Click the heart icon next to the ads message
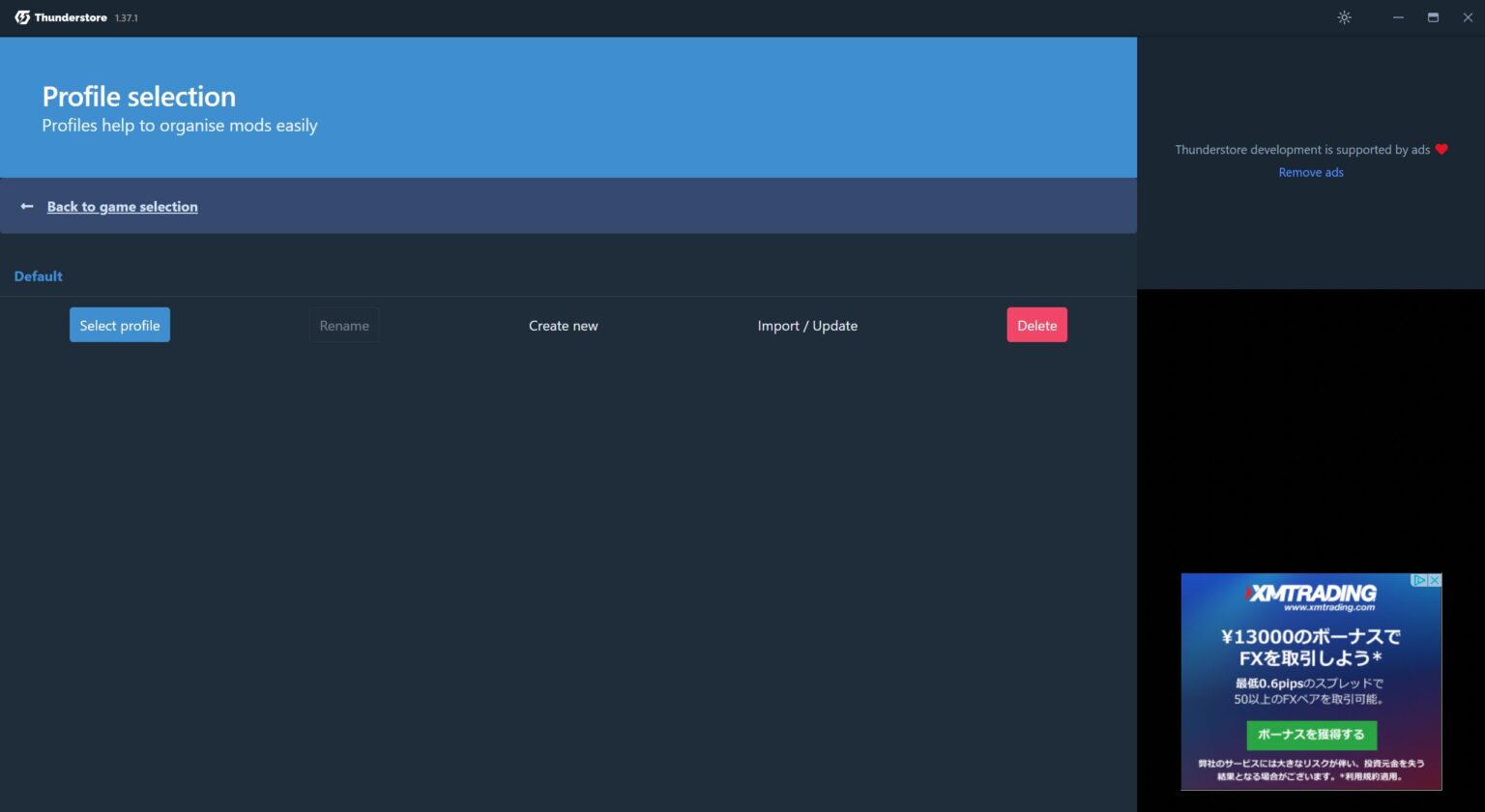The image size is (1485, 812). pos(1441,149)
